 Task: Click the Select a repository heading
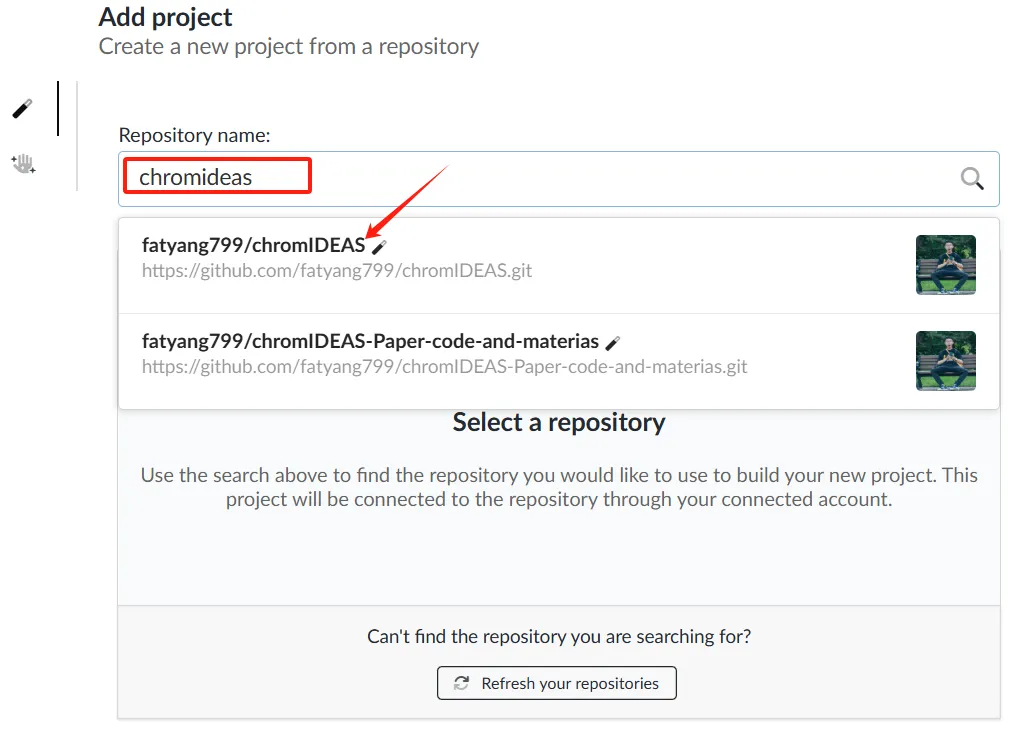click(559, 423)
